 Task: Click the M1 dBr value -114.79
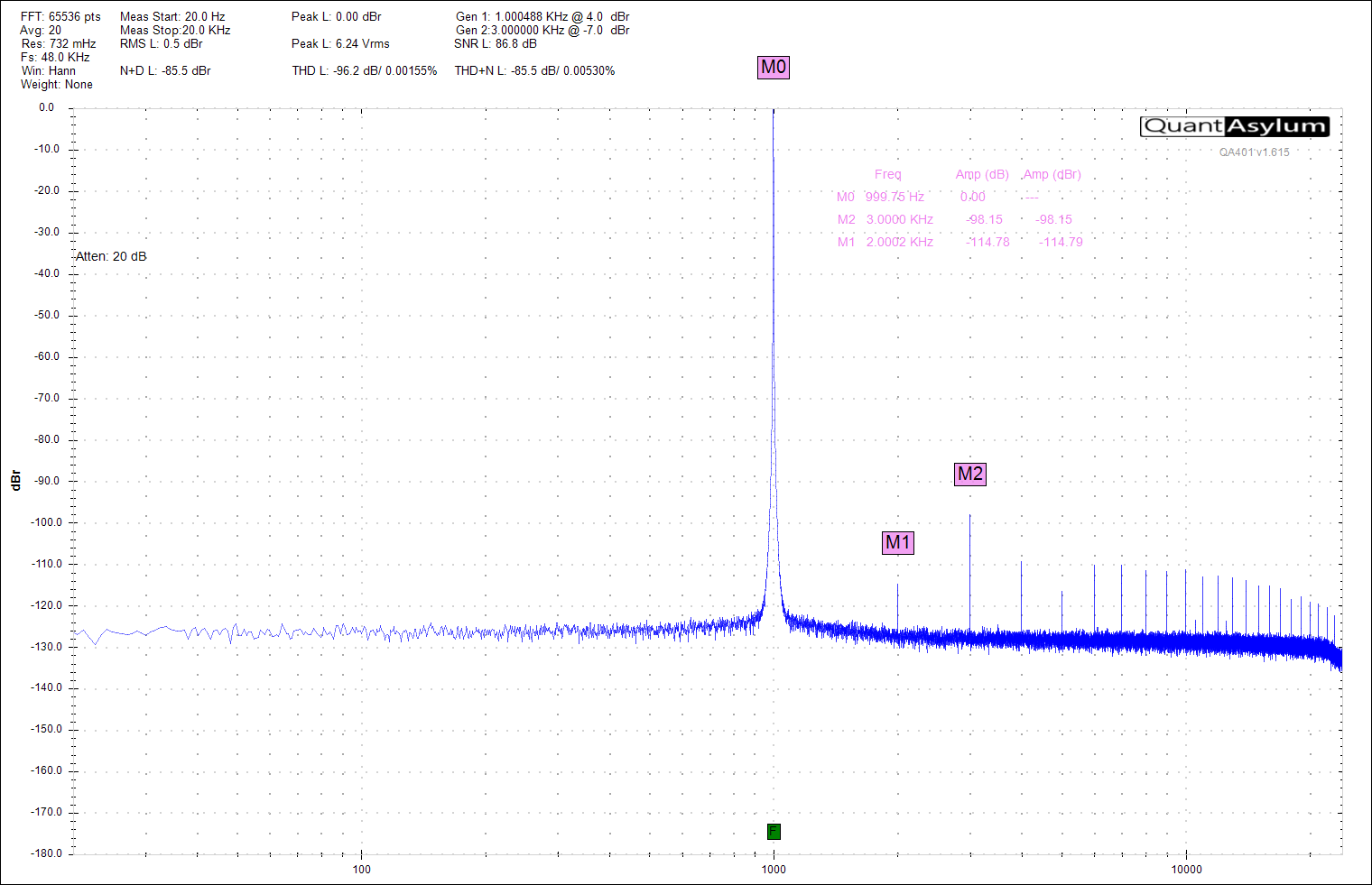click(x=1061, y=242)
